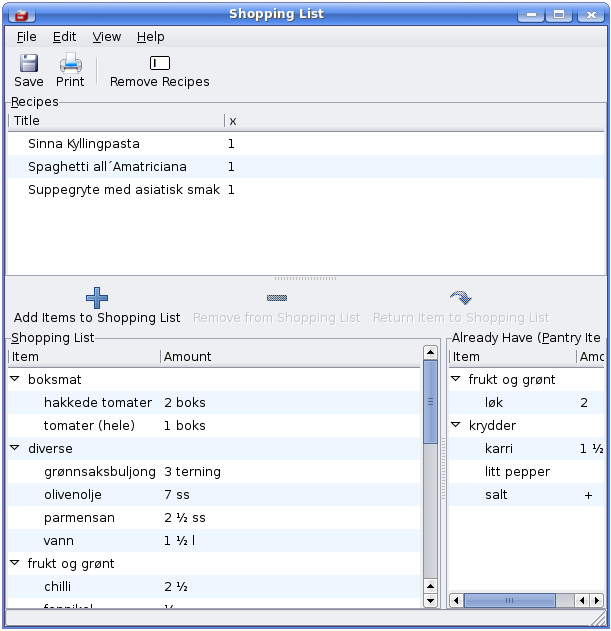Select the Spaghetti all´Amatriciana recipe row
Image resolution: width=611 pixels, height=631 pixels.
click(x=107, y=167)
